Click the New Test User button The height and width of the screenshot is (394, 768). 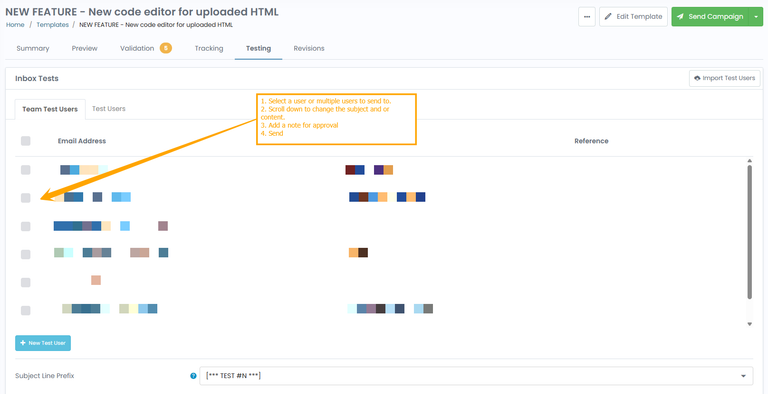43,343
